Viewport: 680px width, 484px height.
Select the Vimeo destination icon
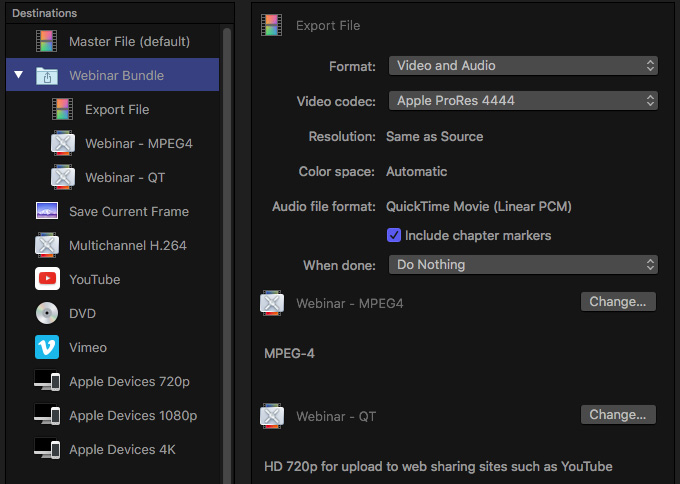tap(47, 347)
